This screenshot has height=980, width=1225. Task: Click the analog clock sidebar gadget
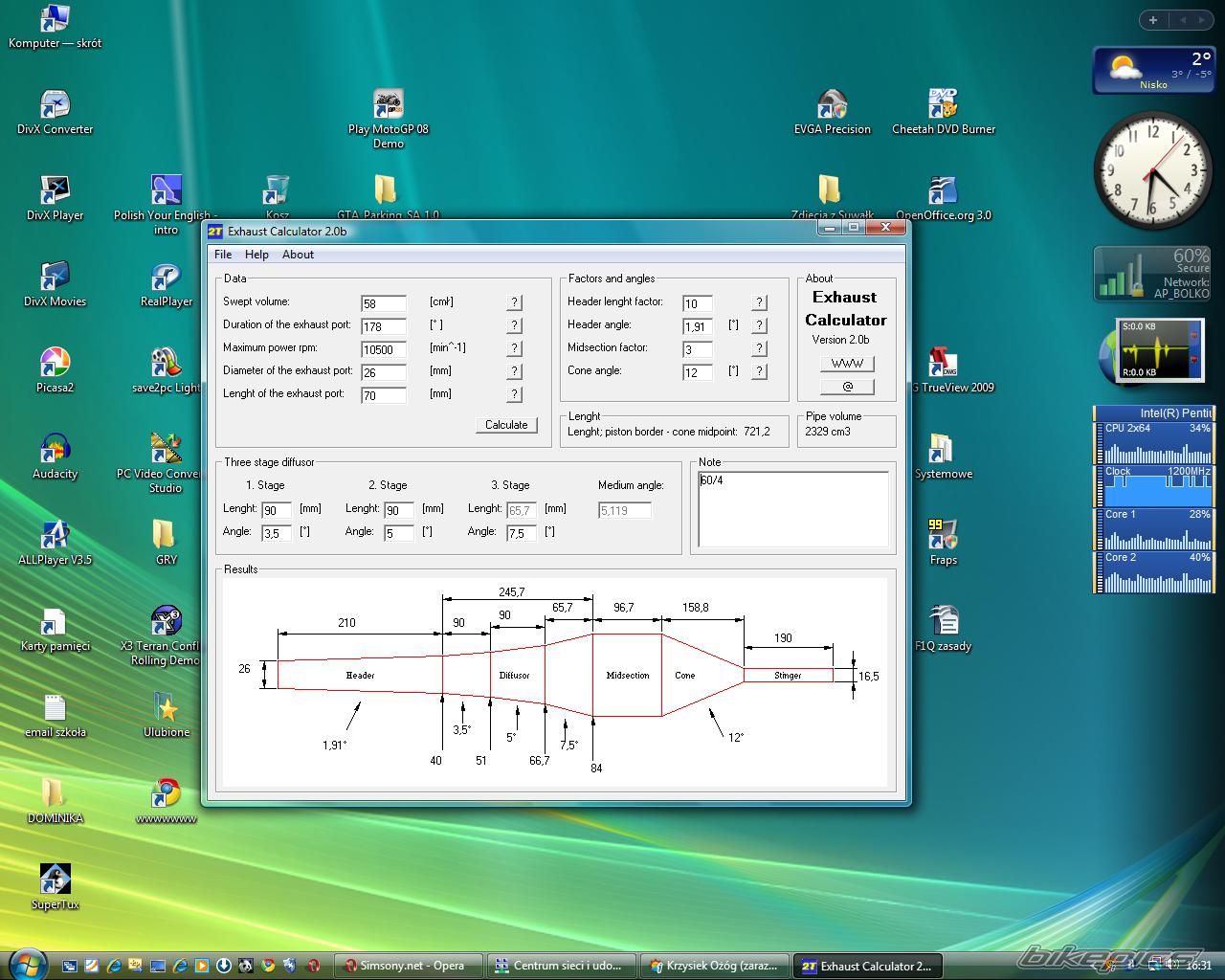1153,170
